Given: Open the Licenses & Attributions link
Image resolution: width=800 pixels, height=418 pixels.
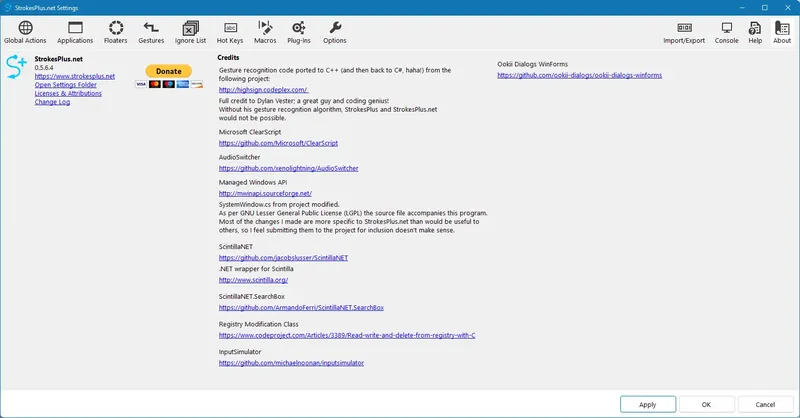Looking at the screenshot, I should (x=68, y=93).
